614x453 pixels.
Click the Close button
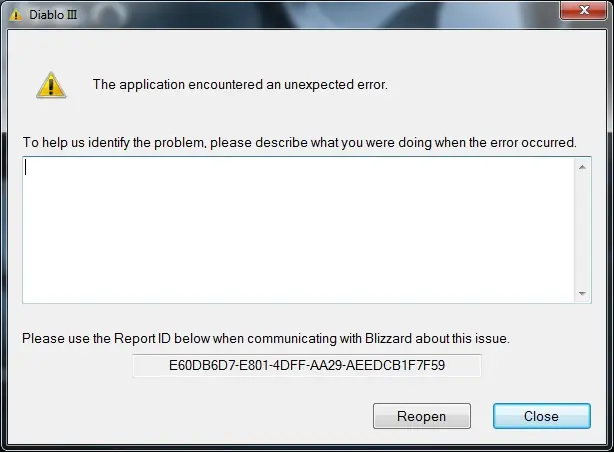click(542, 416)
